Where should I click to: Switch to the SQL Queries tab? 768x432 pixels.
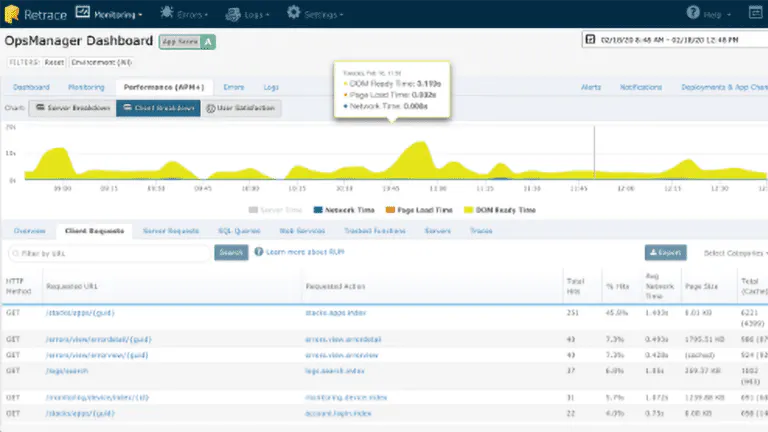(x=239, y=231)
